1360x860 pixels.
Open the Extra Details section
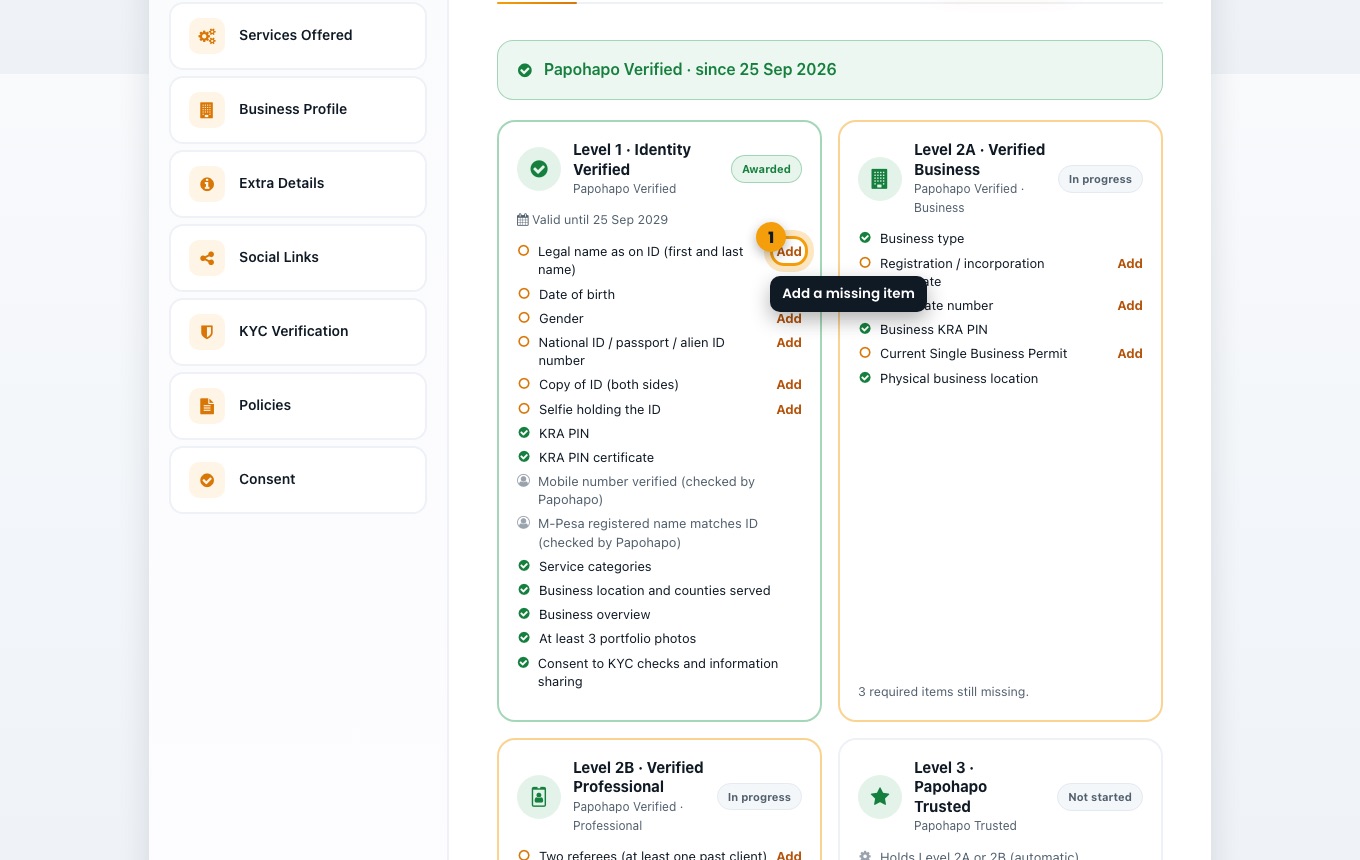298,184
